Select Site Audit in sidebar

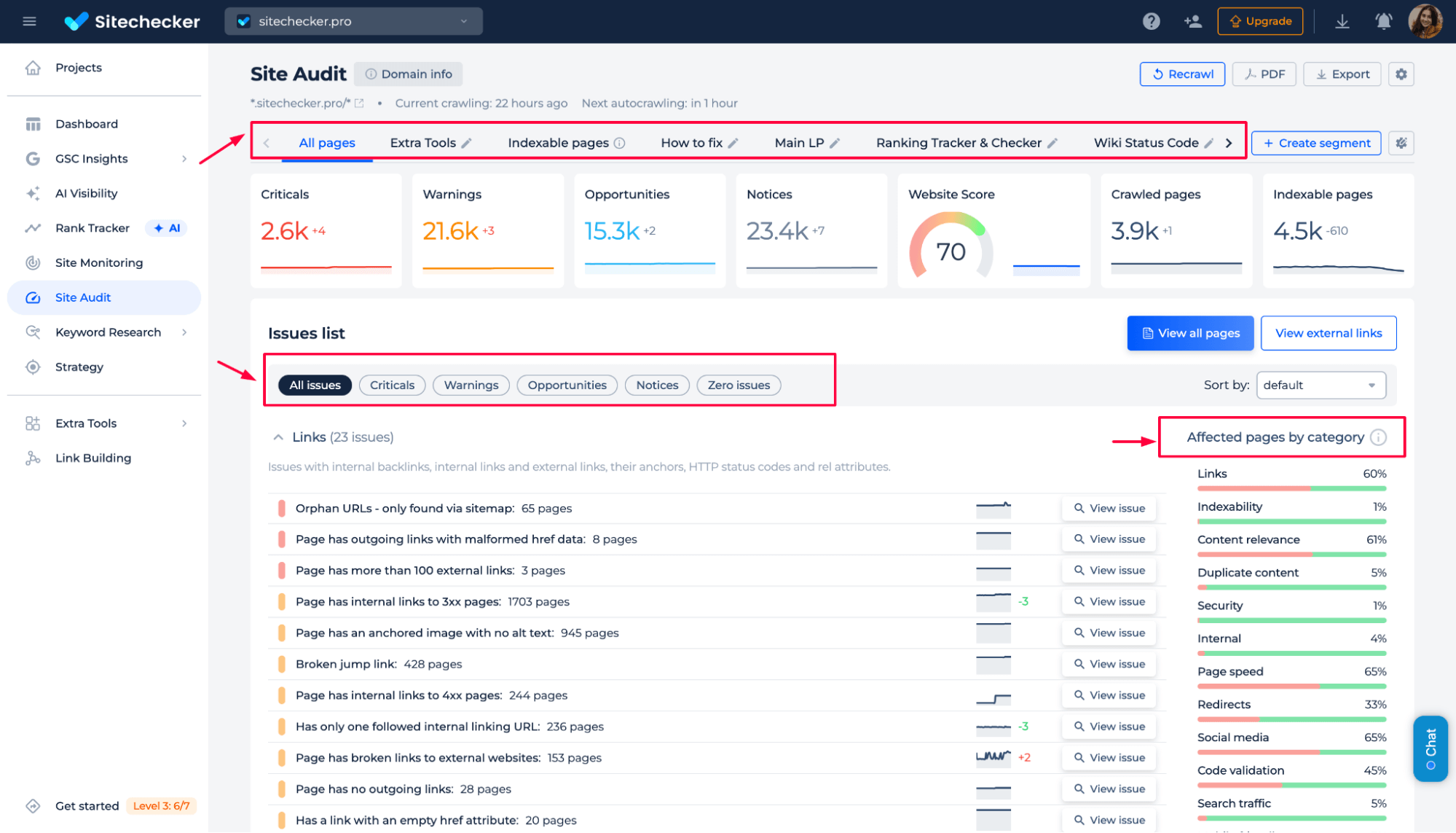[x=104, y=297]
